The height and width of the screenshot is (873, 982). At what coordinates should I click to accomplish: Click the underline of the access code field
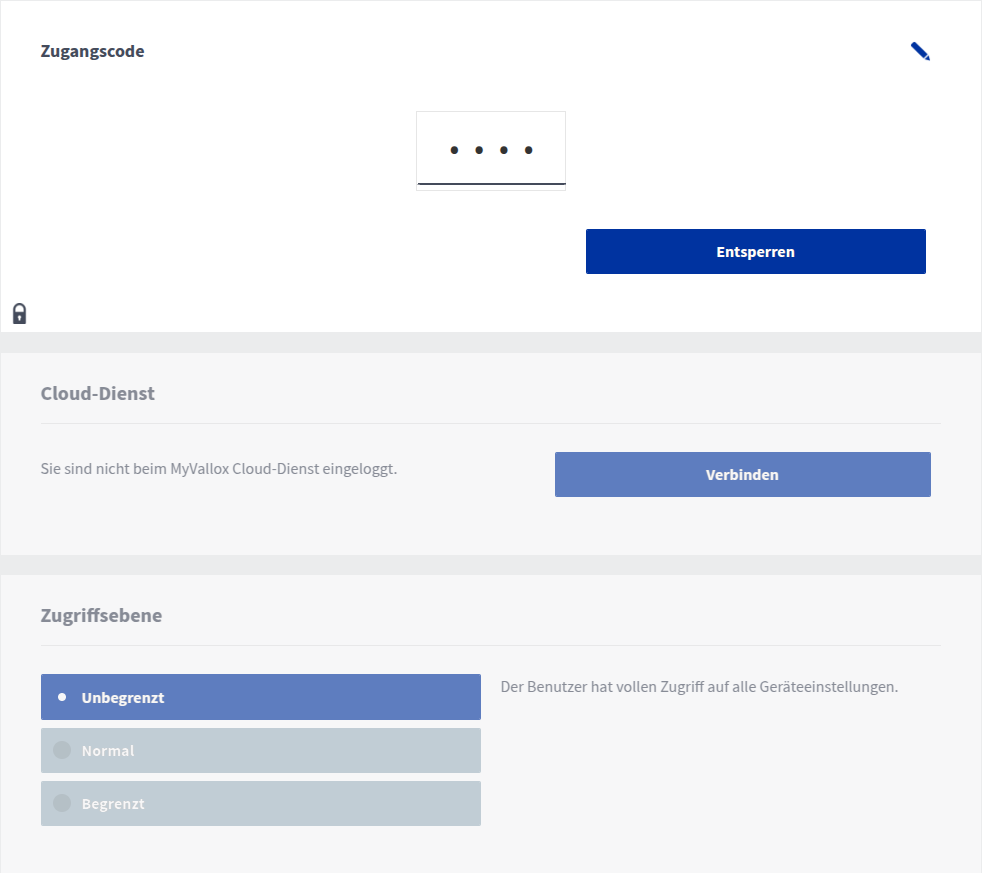coord(491,184)
